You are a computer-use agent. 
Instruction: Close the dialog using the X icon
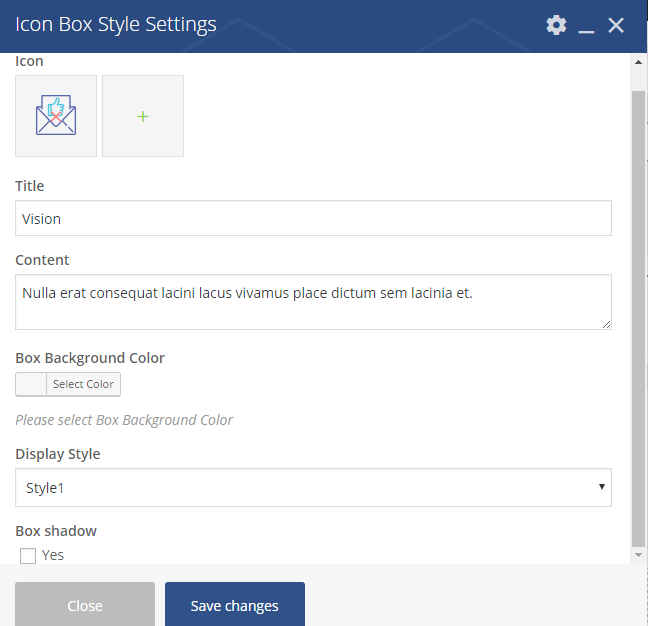coord(616,25)
